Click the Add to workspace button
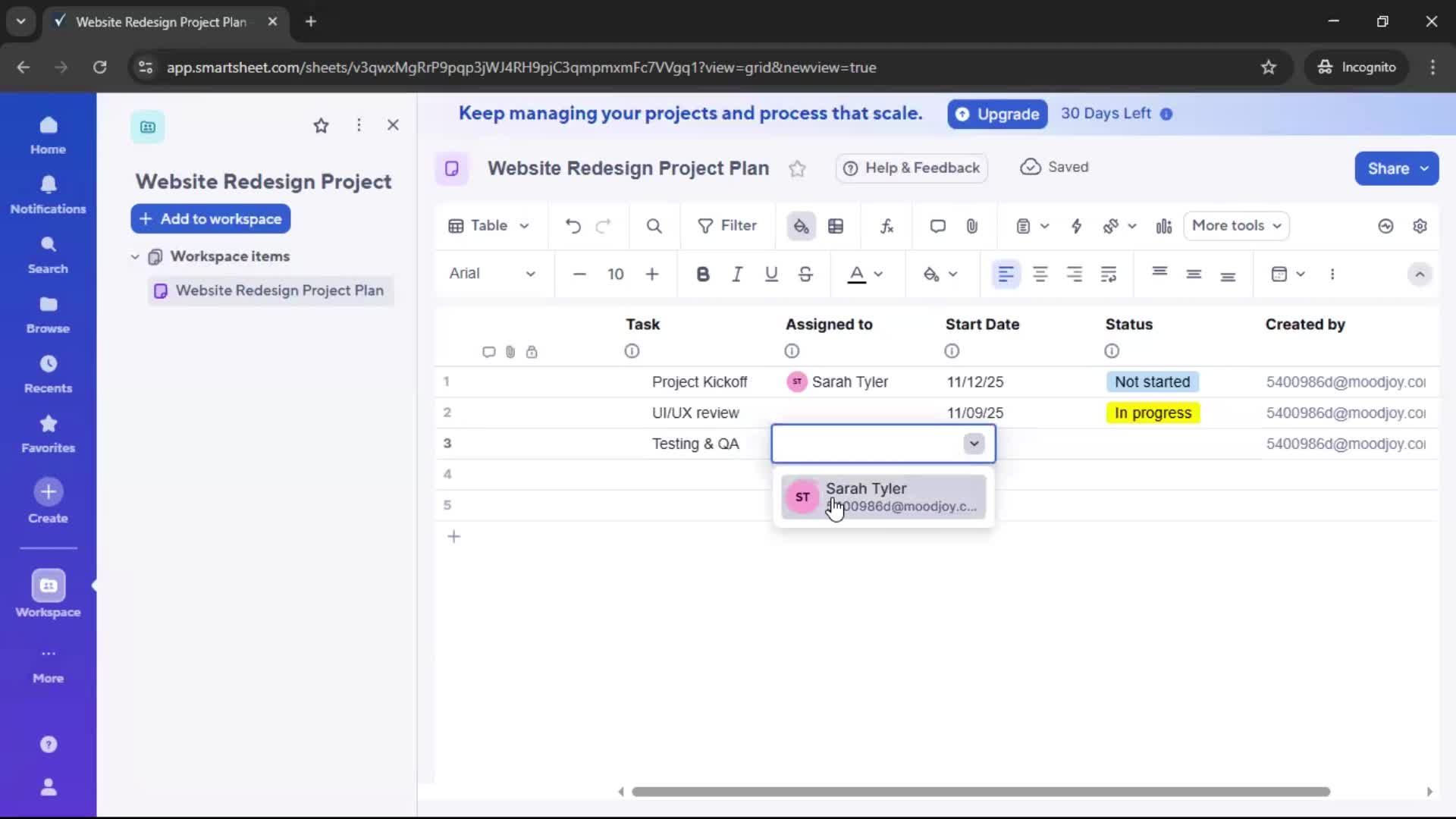Viewport: 1456px width, 819px height. click(x=210, y=218)
